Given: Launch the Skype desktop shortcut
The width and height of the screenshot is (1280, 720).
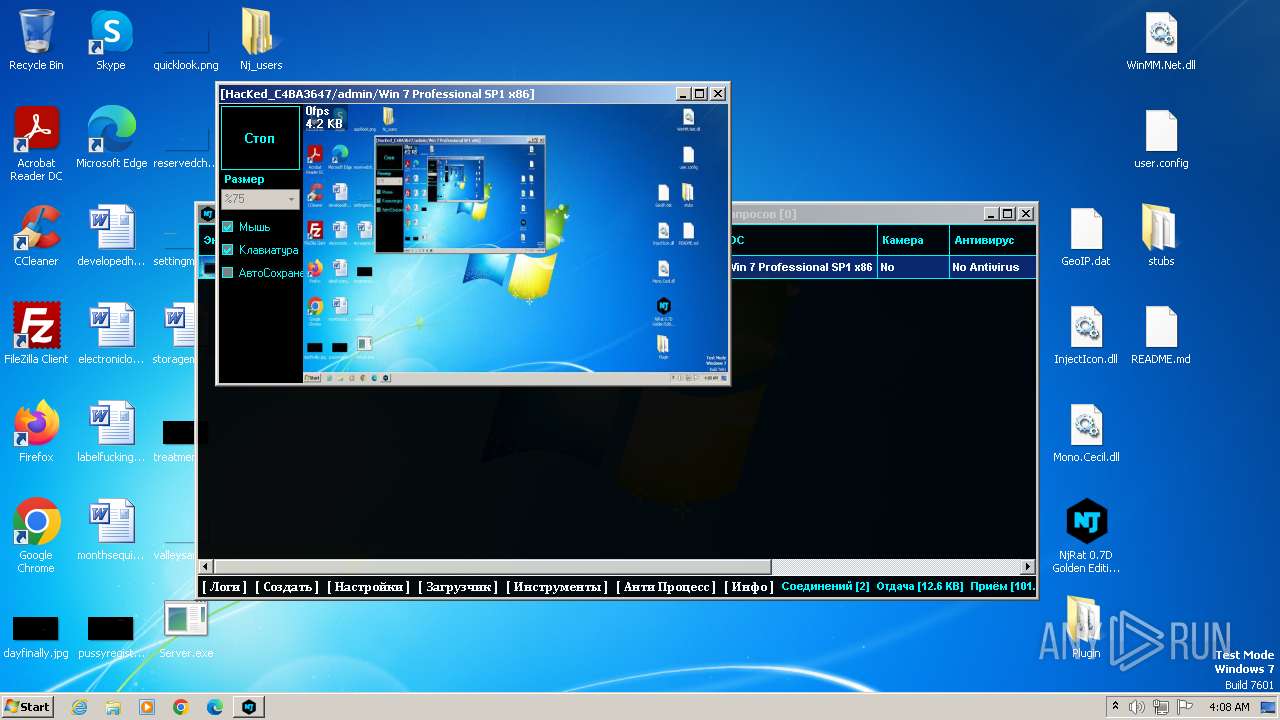Looking at the screenshot, I should click(x=111, y=40).
